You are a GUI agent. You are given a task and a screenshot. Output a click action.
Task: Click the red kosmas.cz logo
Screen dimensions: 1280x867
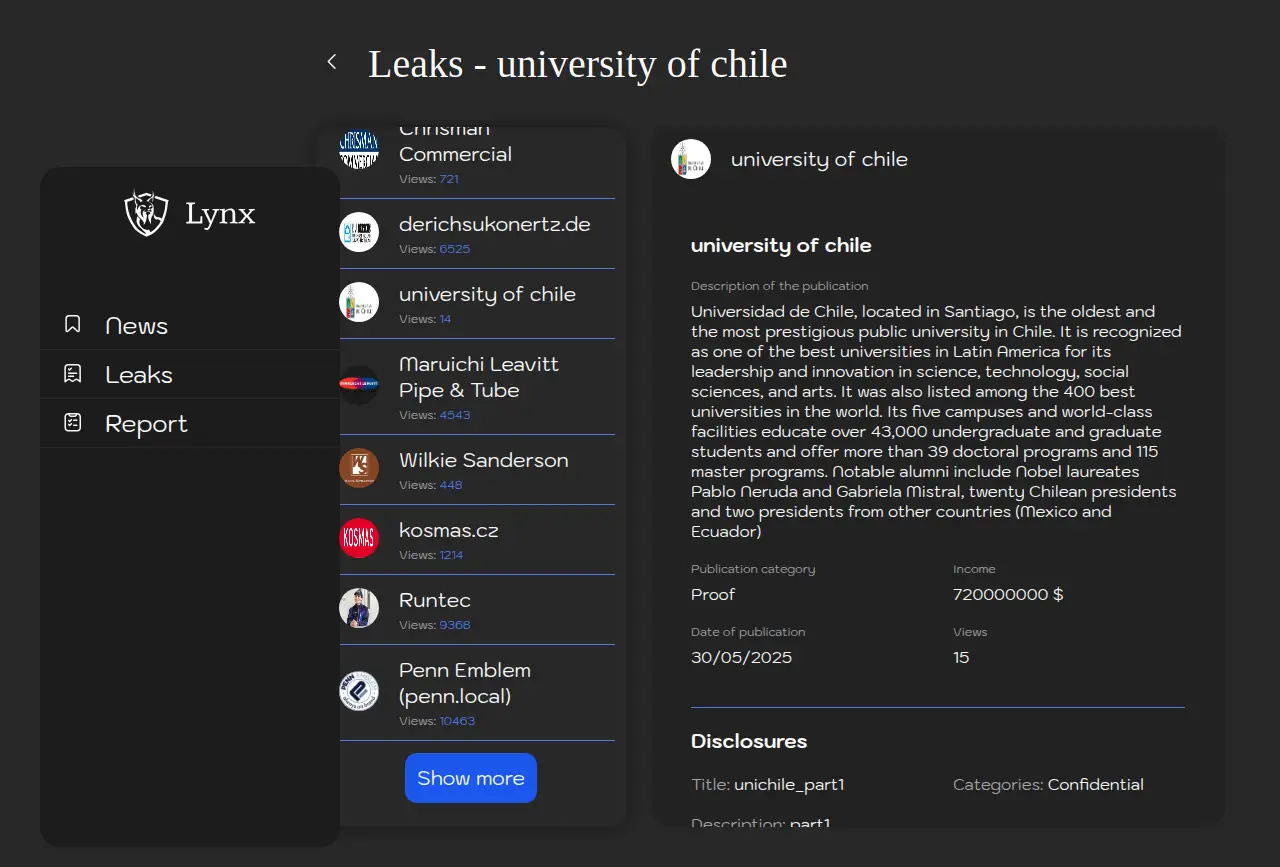(359, 538)
